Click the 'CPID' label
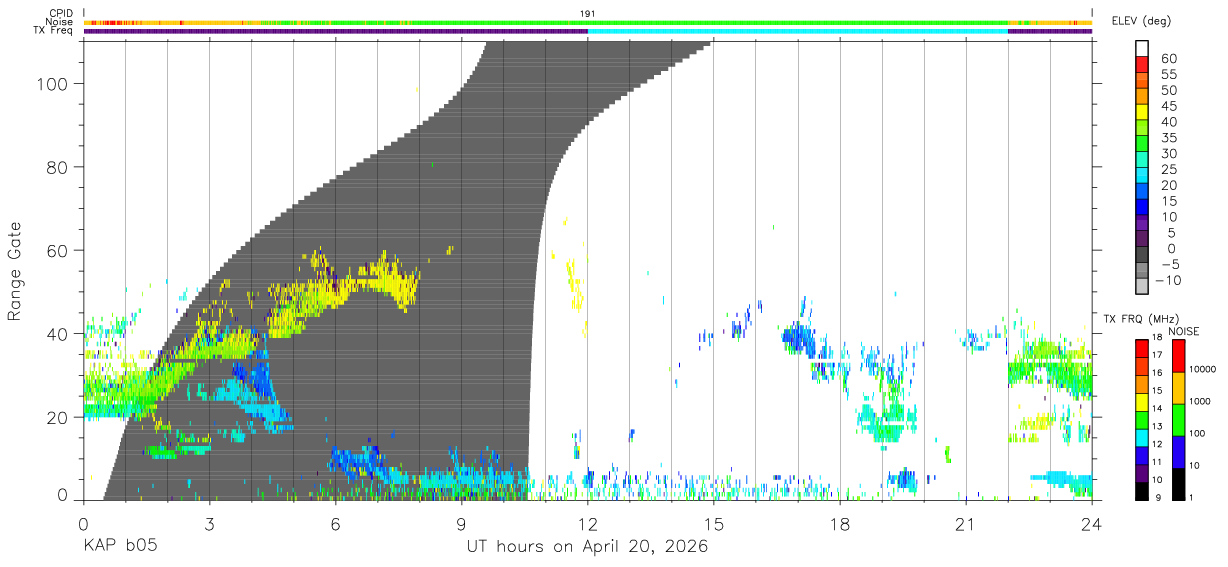The image size is (1228, 567). click(x=61, y=14)
